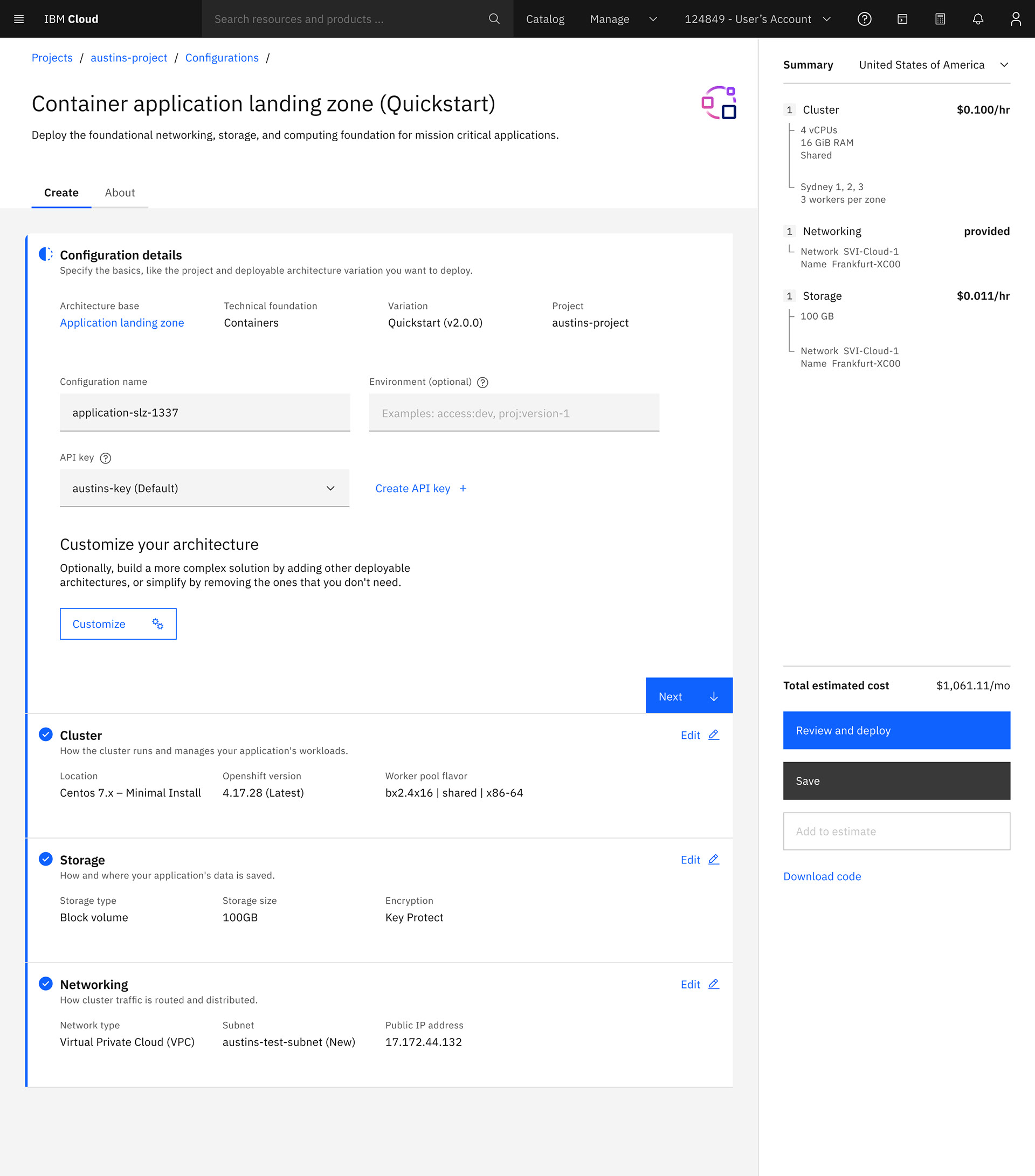
Task: Open the notifications bell
Action: point(978,19)
